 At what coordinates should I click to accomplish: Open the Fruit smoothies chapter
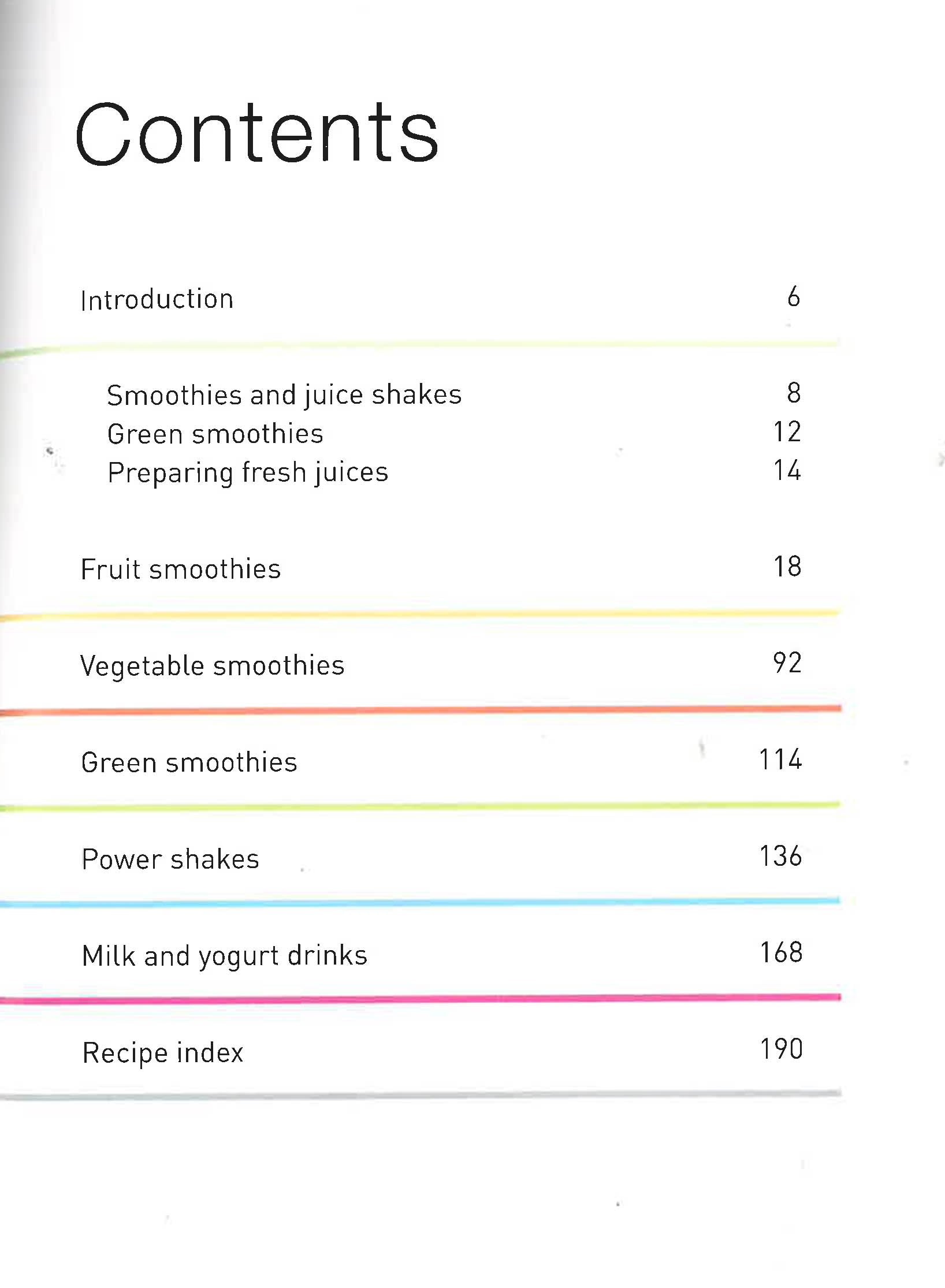(x=181, y=569)
